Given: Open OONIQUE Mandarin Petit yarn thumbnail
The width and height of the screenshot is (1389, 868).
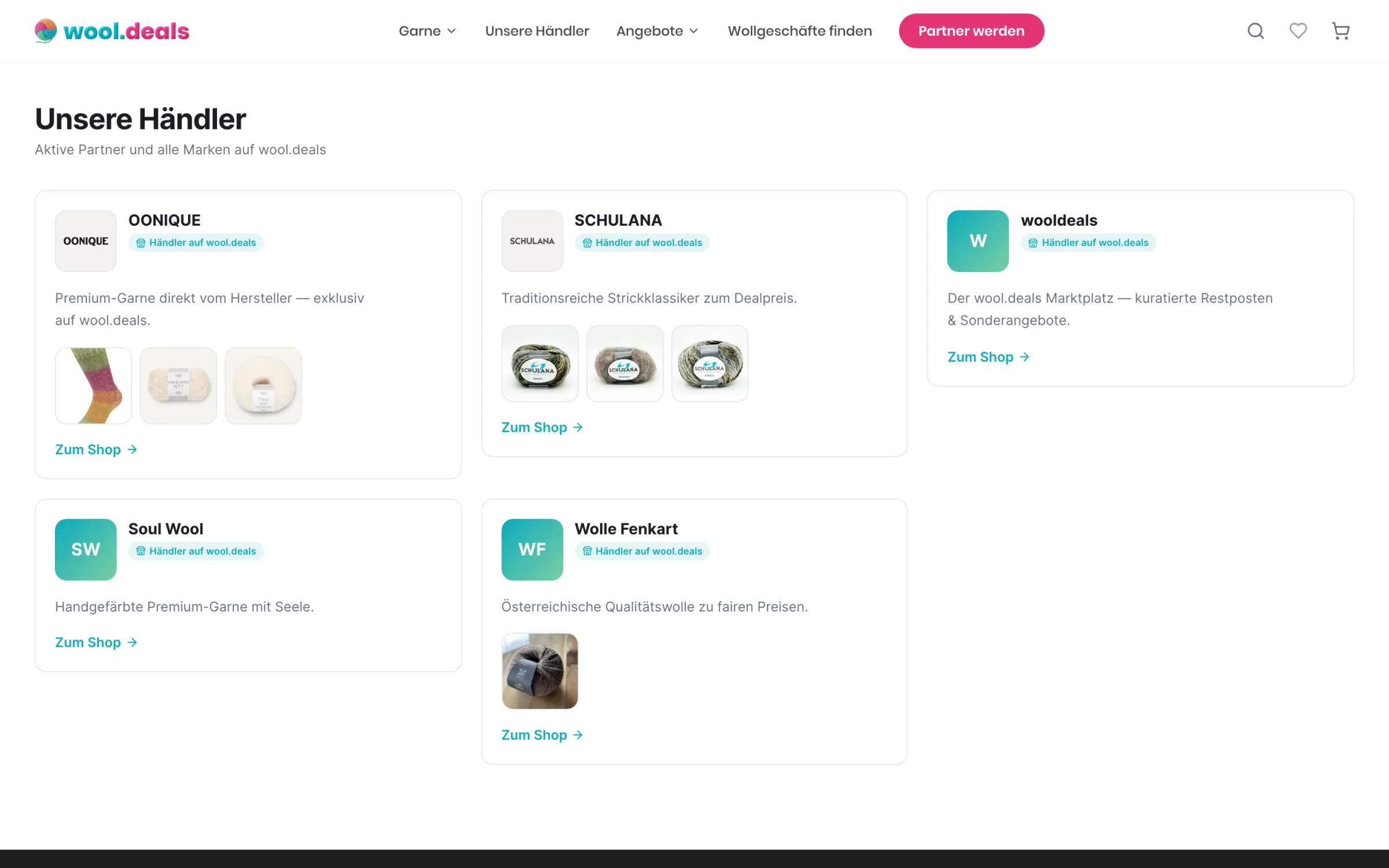Looking at the screenshot, I should pyautogui.click(x=178, y=385).
